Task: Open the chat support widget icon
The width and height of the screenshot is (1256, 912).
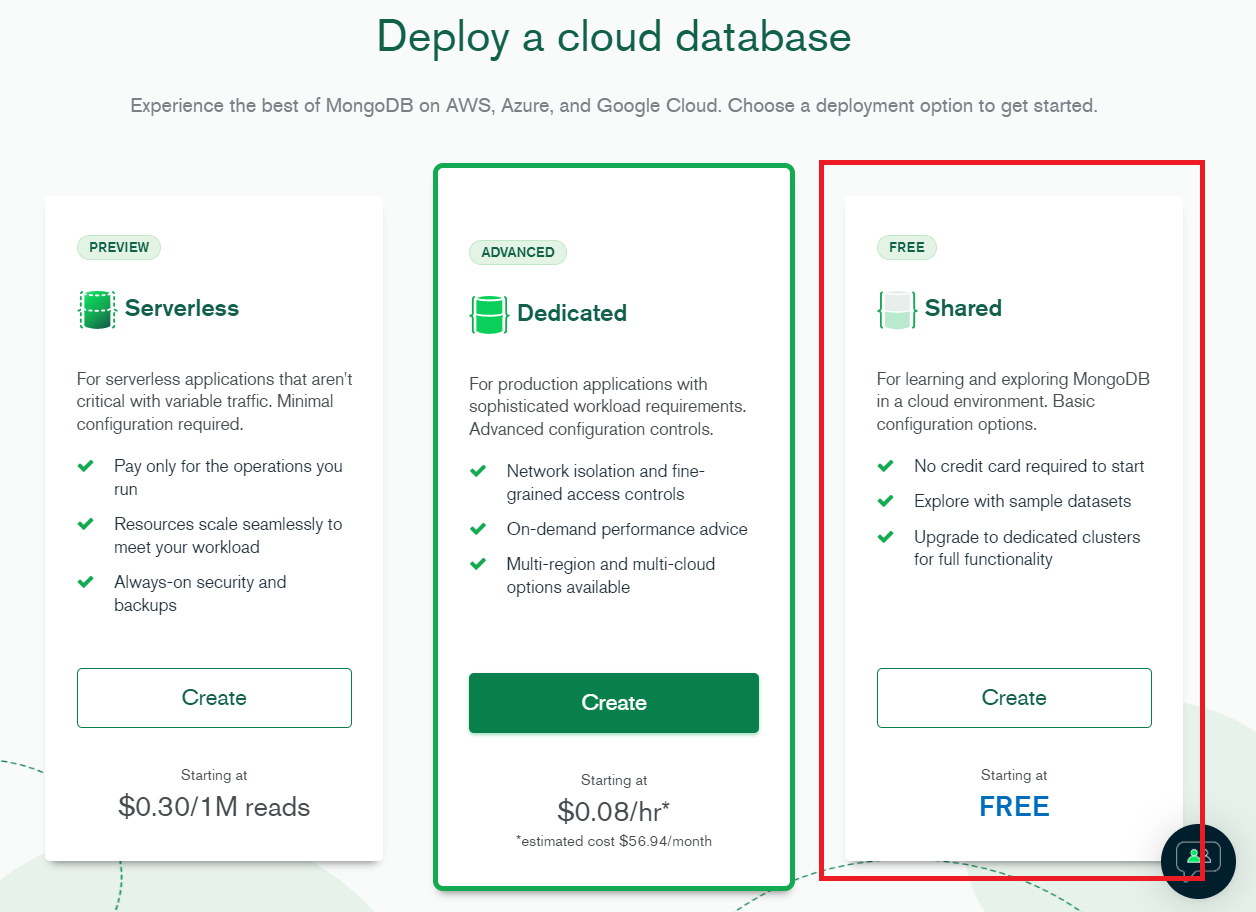Action: tap(1198, 861)
